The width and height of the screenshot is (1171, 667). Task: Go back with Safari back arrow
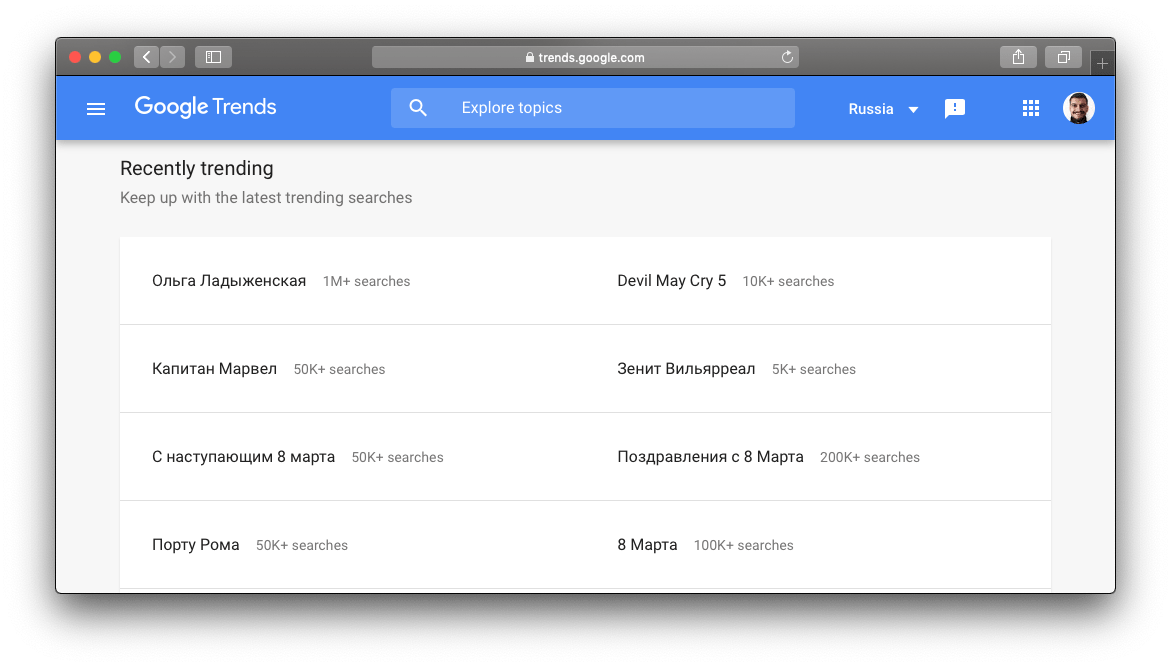[x=146, y=57]
